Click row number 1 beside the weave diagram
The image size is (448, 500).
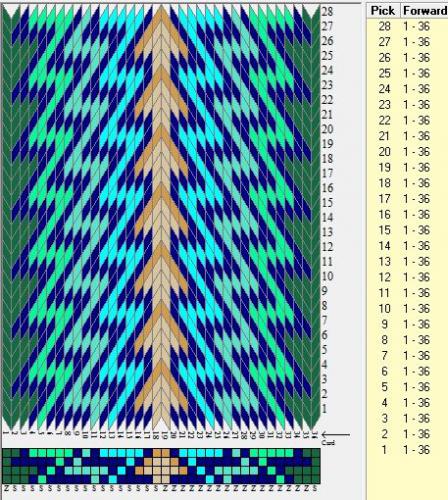pyautogui.click(x=324, y=408)
